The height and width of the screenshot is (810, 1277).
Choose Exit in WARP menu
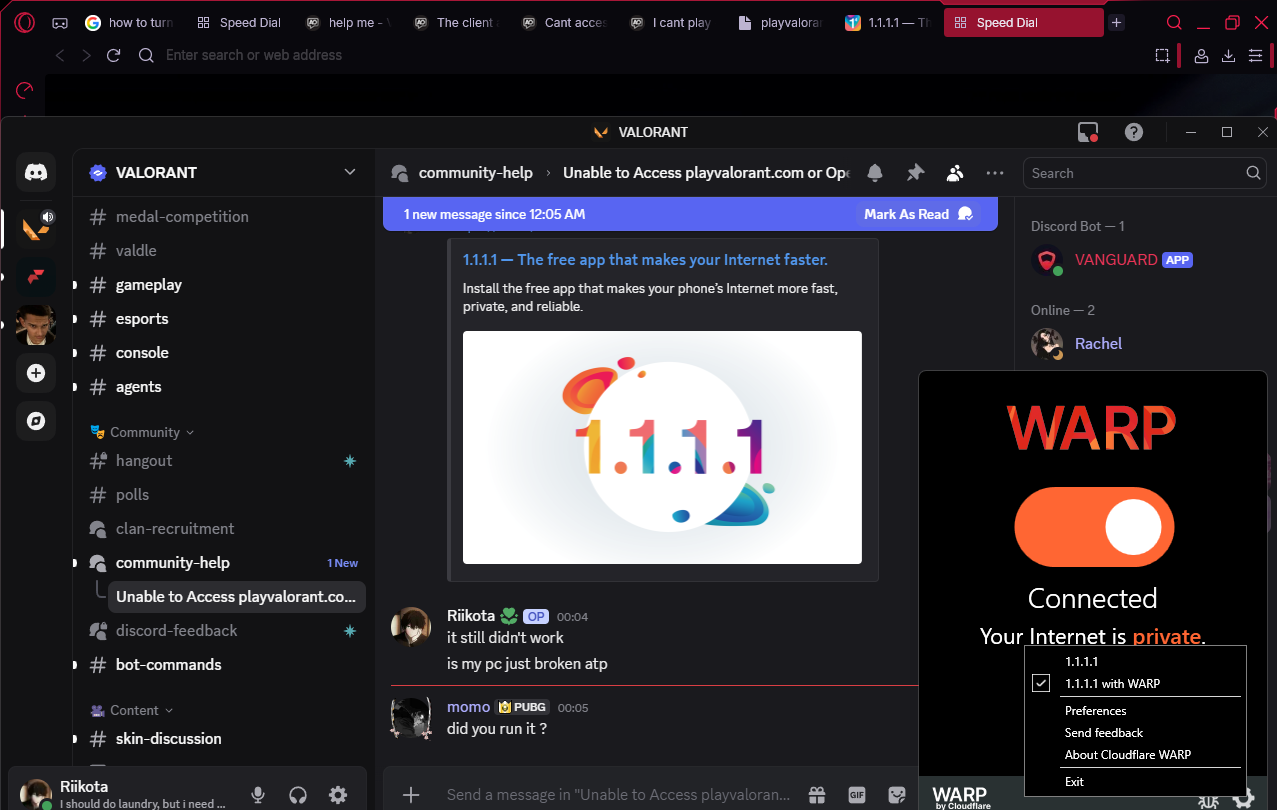(1074, 782)
